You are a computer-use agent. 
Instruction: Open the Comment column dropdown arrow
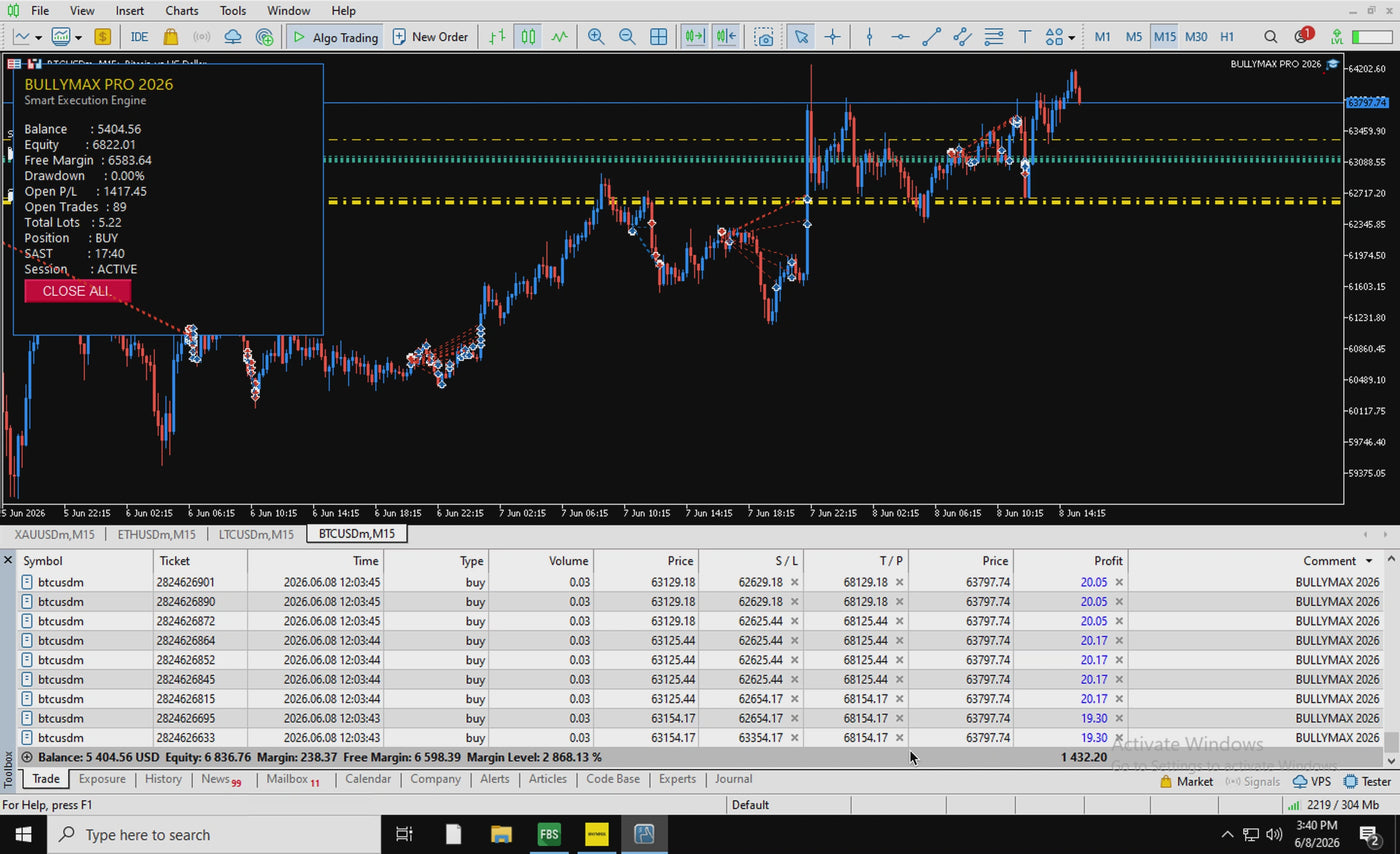[x=1368, y=561]
